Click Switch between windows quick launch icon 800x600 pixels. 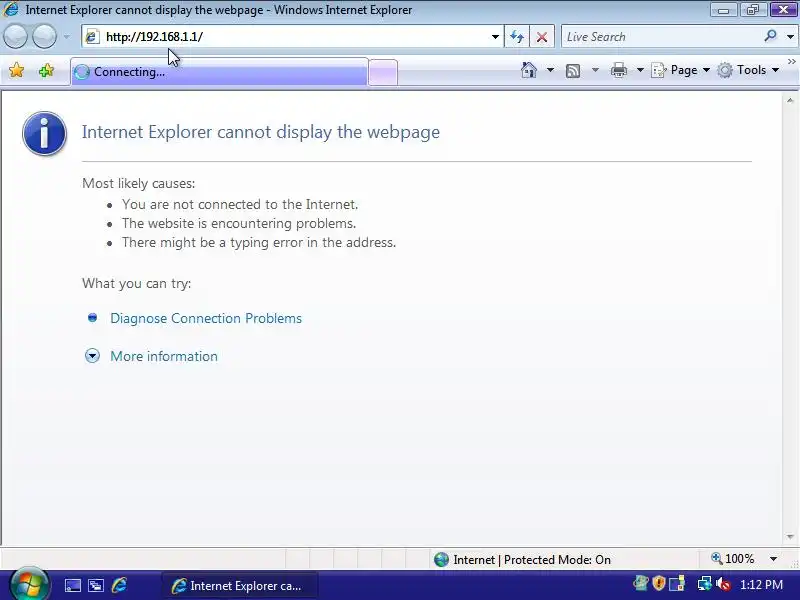96,585
